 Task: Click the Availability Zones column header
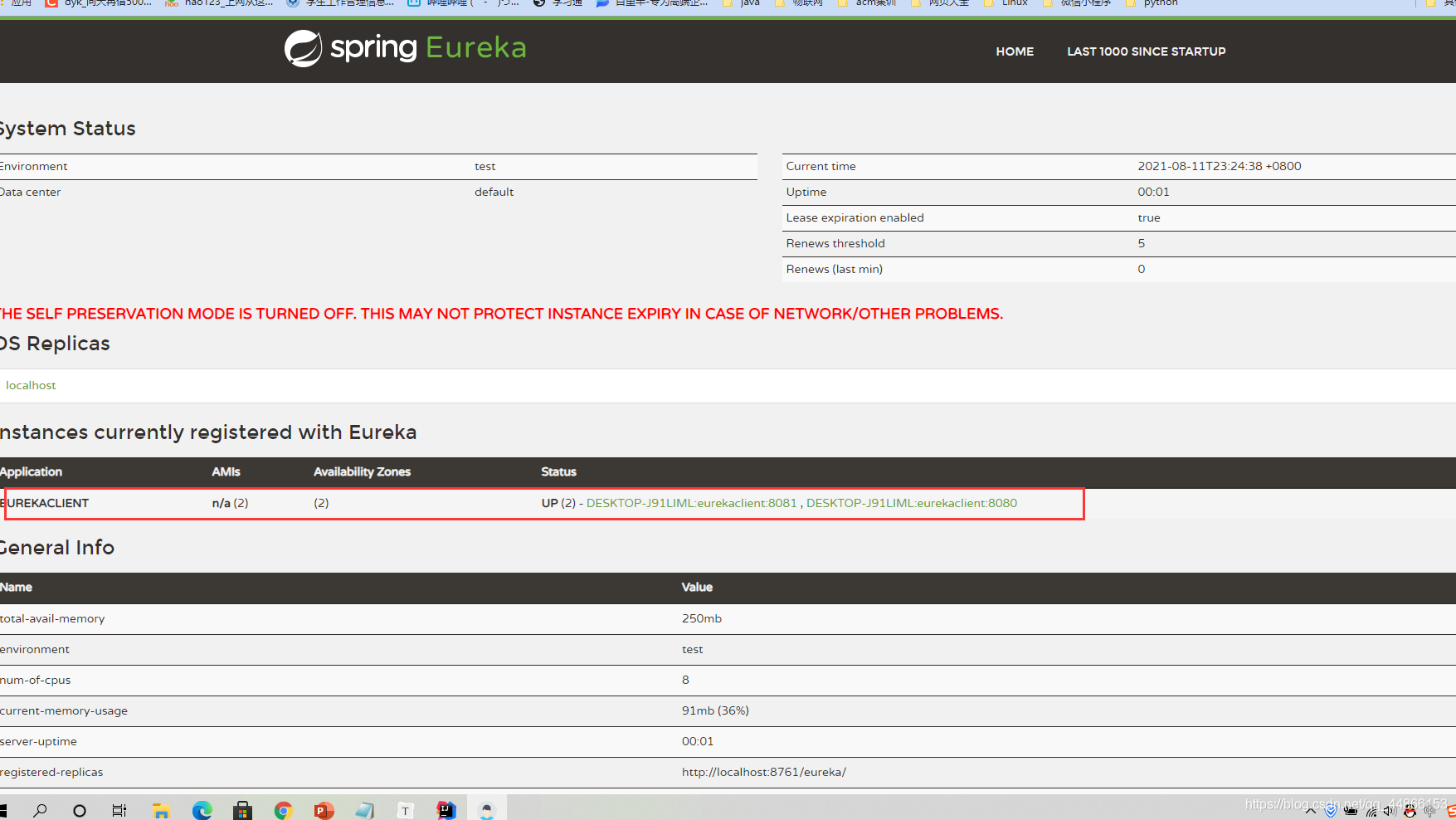point(362,471)
